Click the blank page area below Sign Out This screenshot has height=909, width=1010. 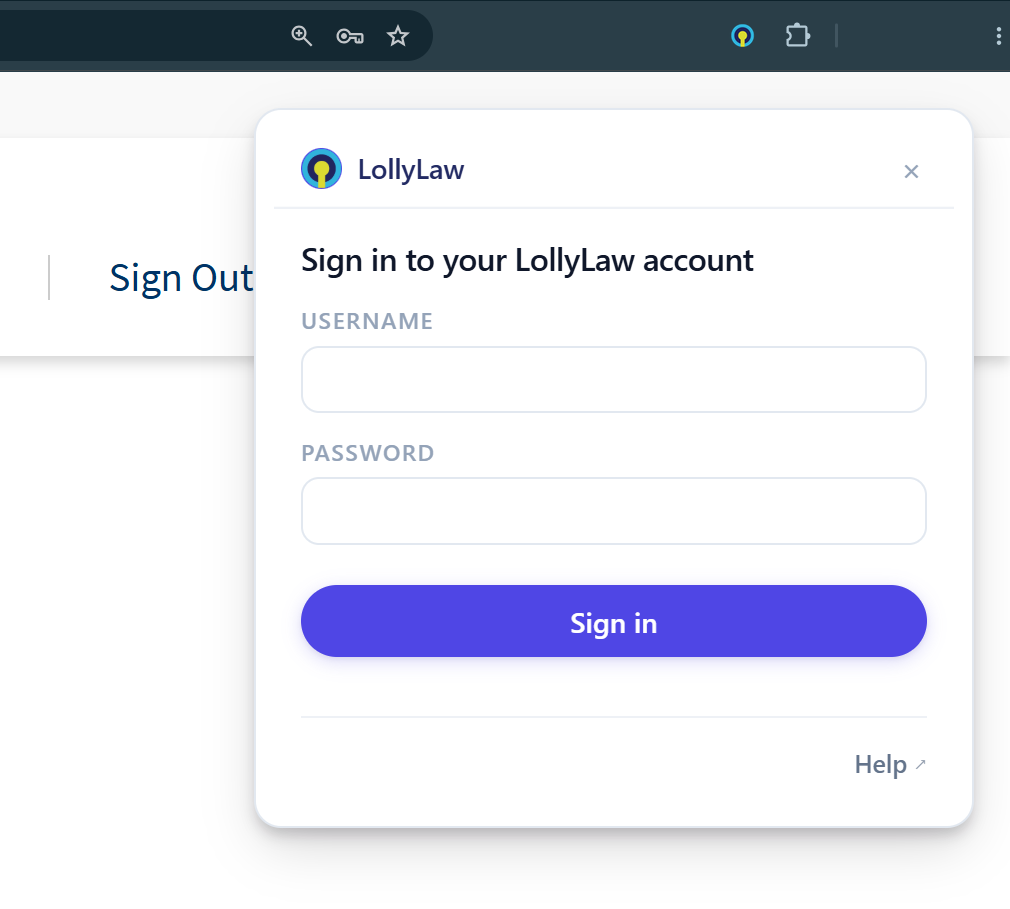[x=129, y=580]
